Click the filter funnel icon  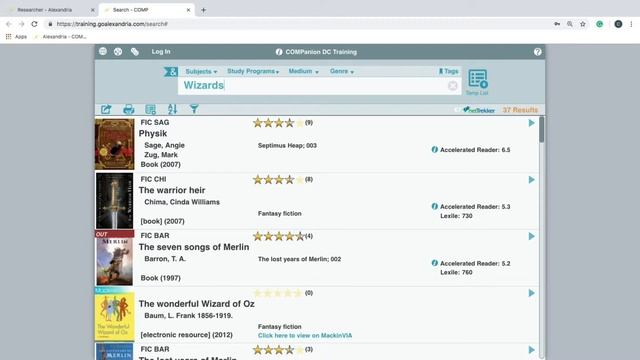[x=194, y=109]
